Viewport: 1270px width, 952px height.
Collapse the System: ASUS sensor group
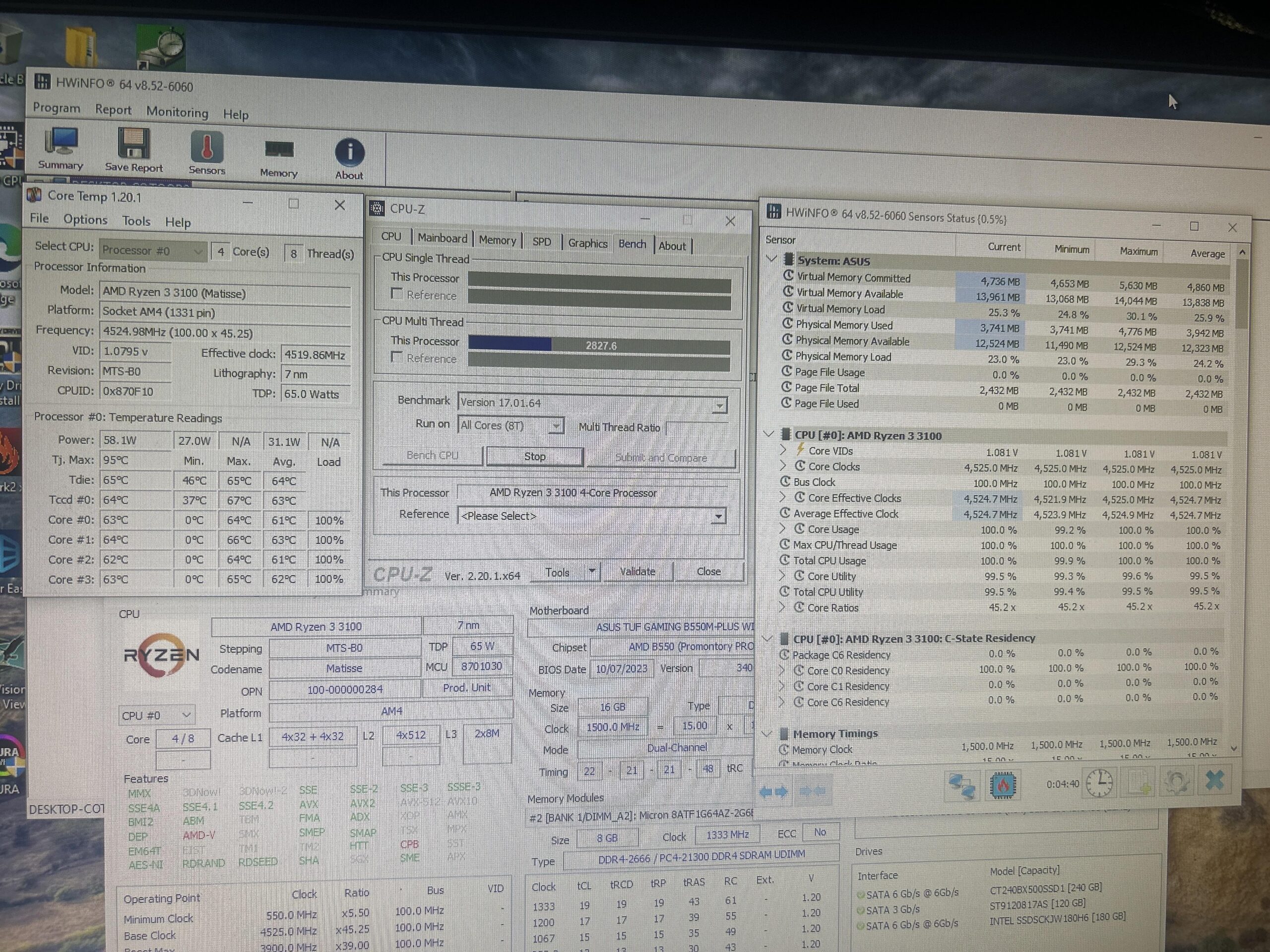click(771, 259)
